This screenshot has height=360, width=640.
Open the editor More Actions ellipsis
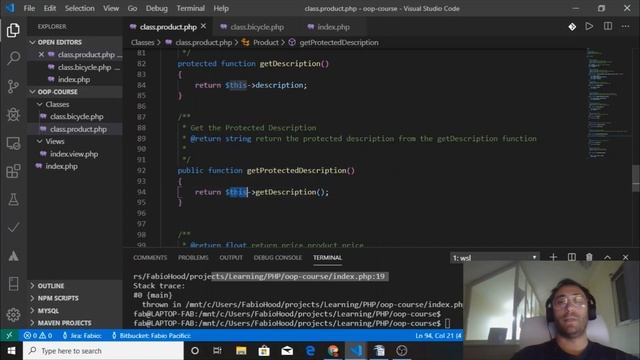(625, 27)
